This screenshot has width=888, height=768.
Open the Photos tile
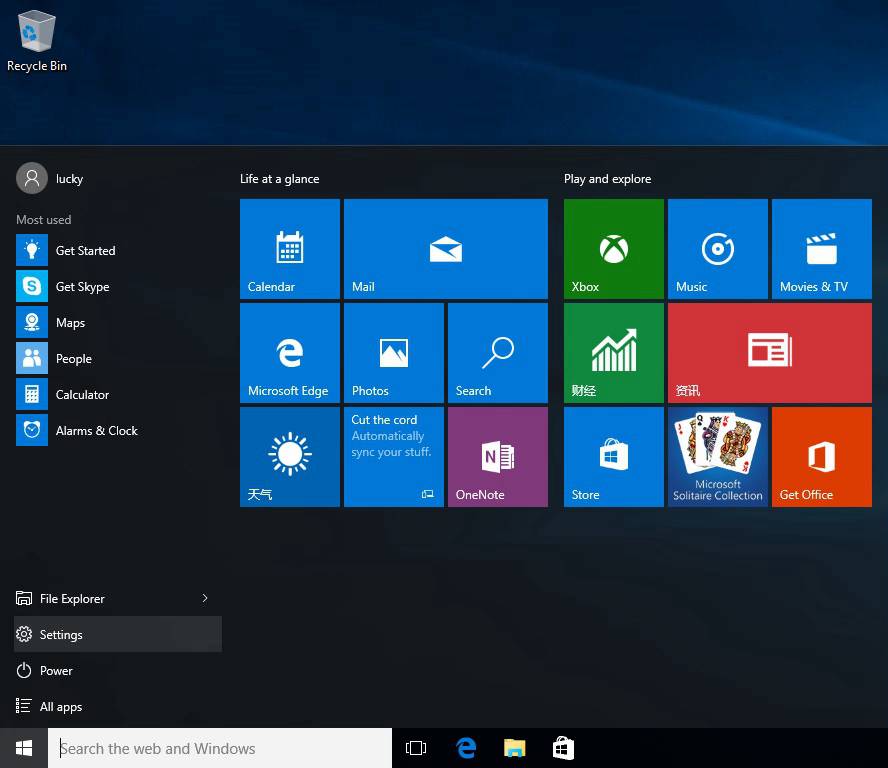click(393, 352)
